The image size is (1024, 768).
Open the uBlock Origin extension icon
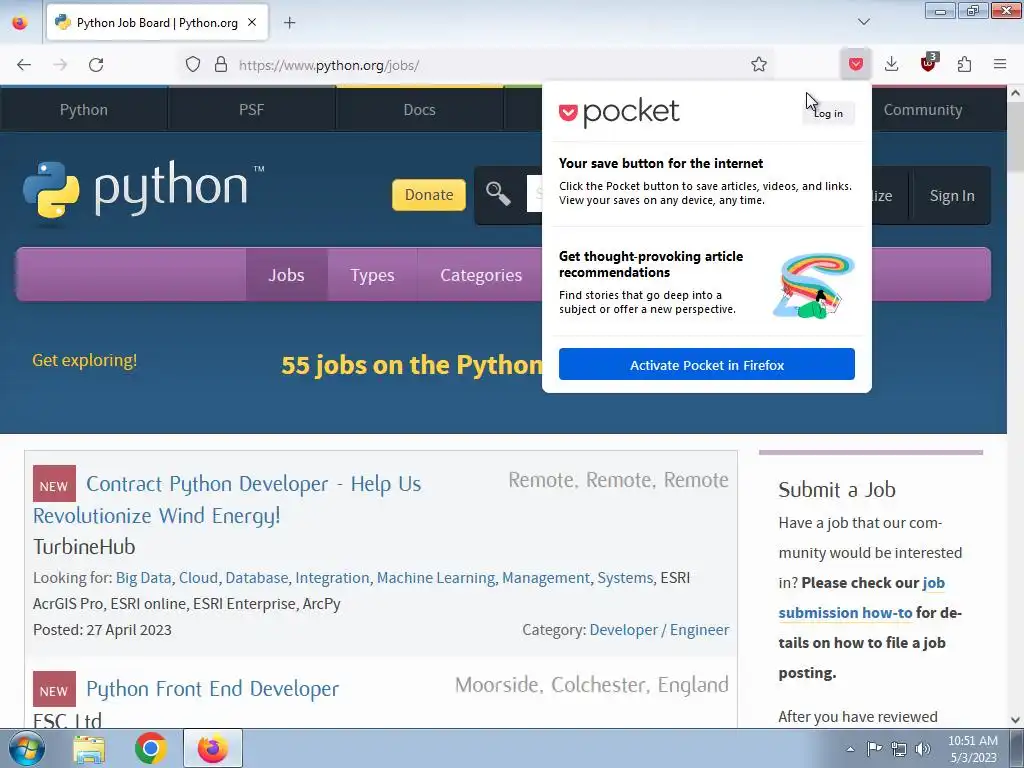click(x=928, y=63)
